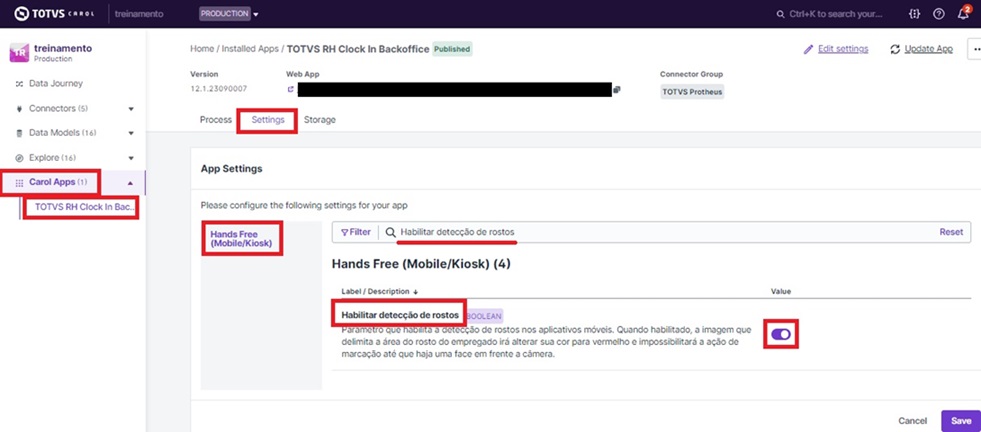Switch to the Settings tab

pyautogui.click(x=268, y=120)
